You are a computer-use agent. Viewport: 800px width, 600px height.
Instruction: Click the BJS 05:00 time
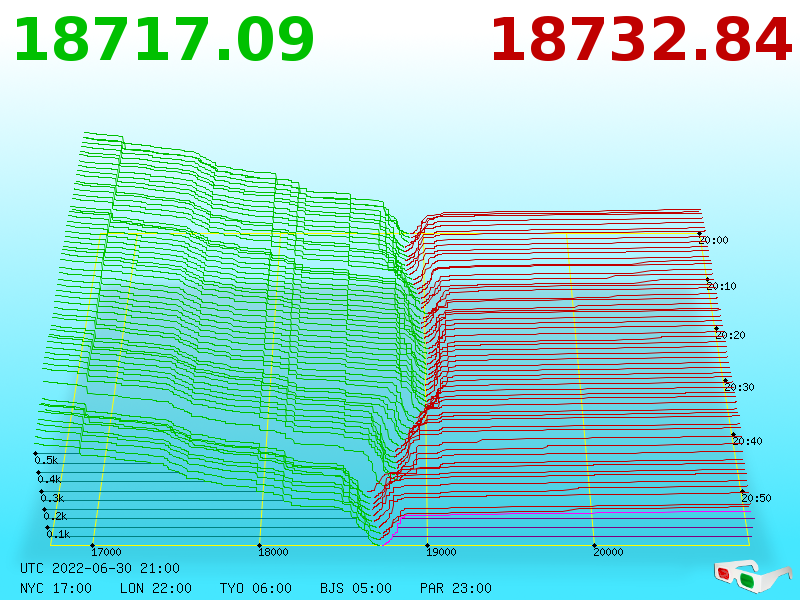tap(356, 588)
